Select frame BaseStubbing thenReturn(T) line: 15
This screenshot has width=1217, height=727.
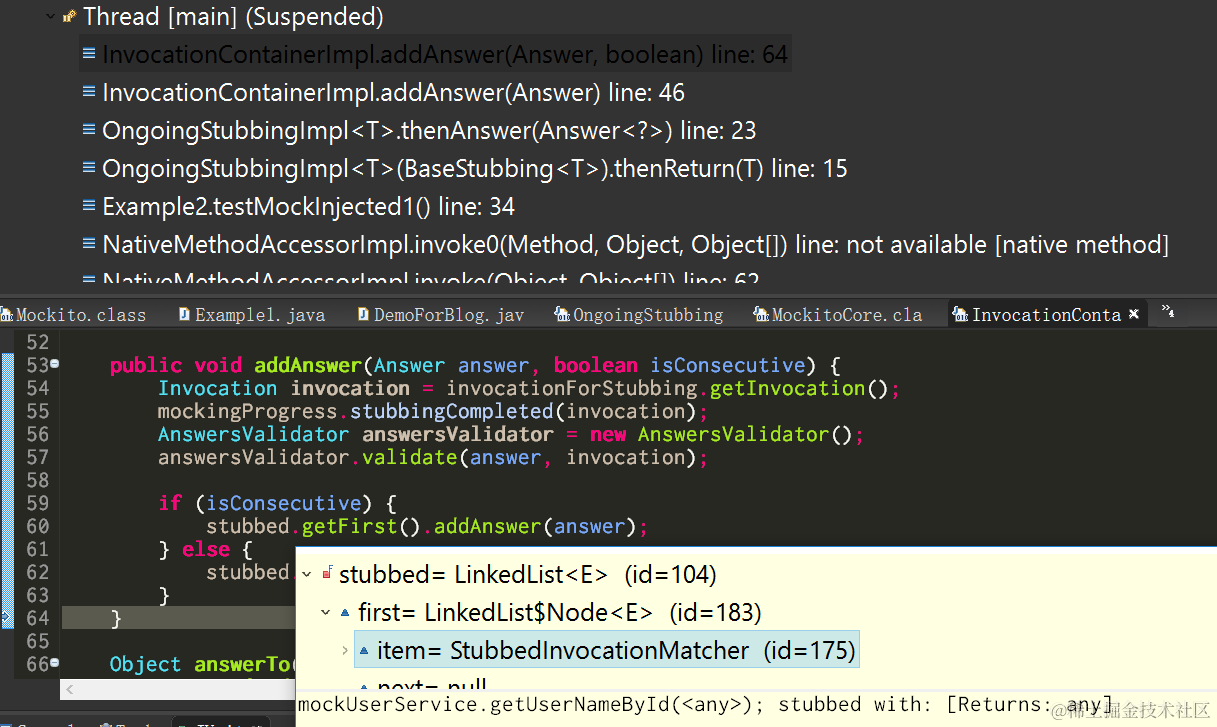tap(475, 169)
